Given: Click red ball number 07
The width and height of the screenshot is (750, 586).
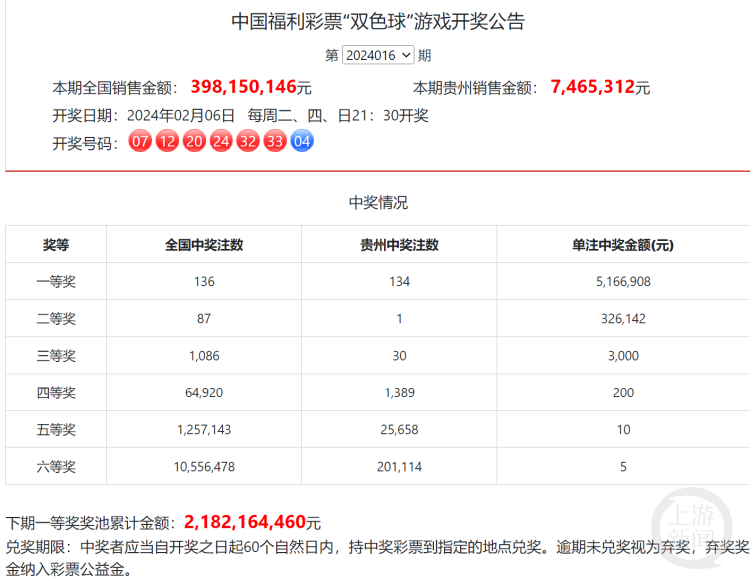Looking at the screenshot, I should [x=140, y=141].
